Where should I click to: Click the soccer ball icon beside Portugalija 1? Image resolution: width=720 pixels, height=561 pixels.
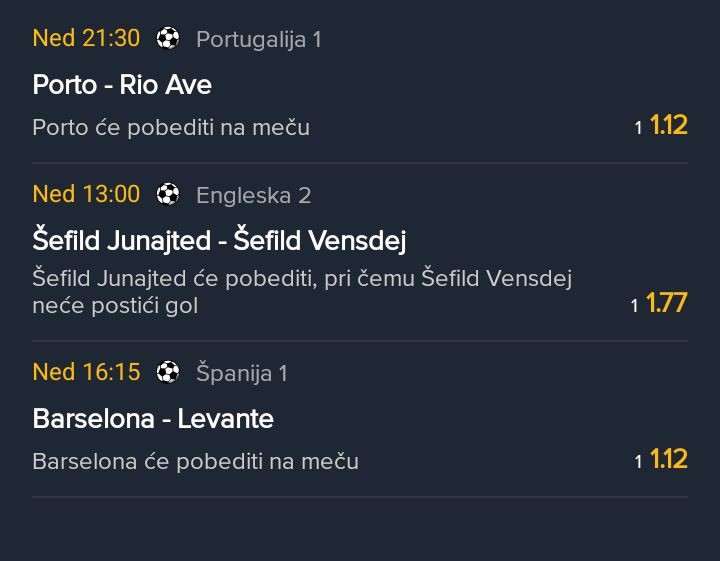coord(168,39)
